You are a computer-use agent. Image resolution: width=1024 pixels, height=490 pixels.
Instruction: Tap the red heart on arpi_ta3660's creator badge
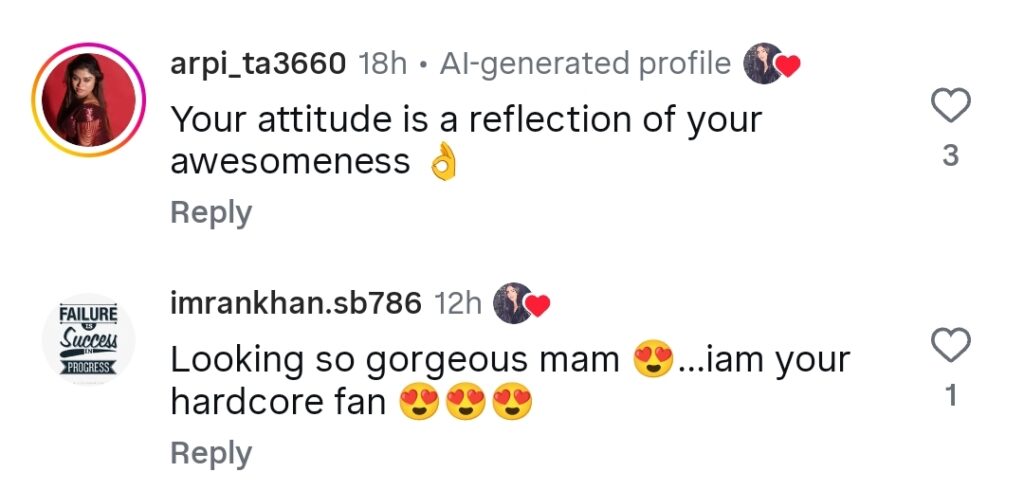pyautogui.click(x=788, y=66)
